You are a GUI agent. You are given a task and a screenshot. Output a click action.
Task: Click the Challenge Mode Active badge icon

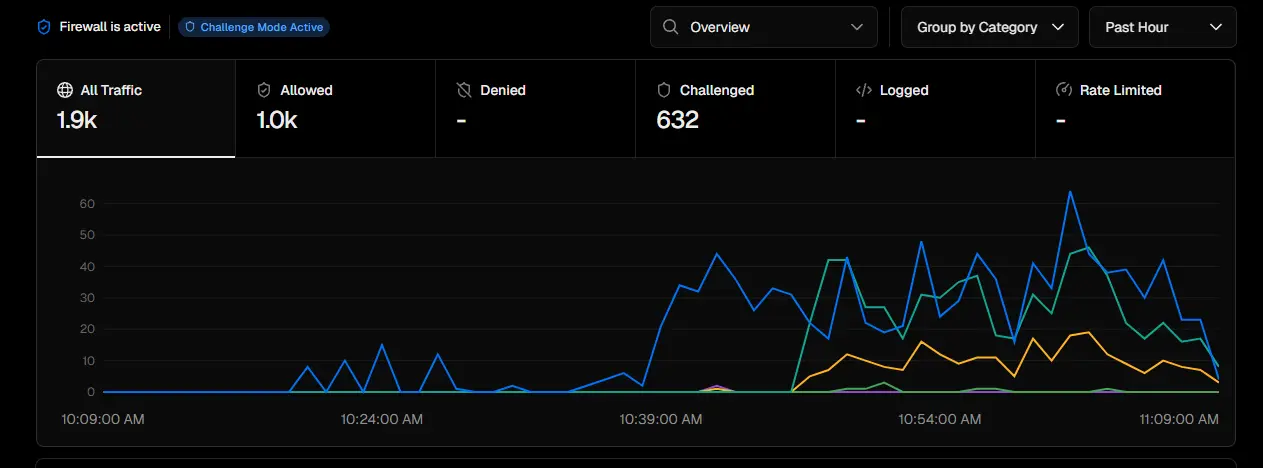click(190, 27)
